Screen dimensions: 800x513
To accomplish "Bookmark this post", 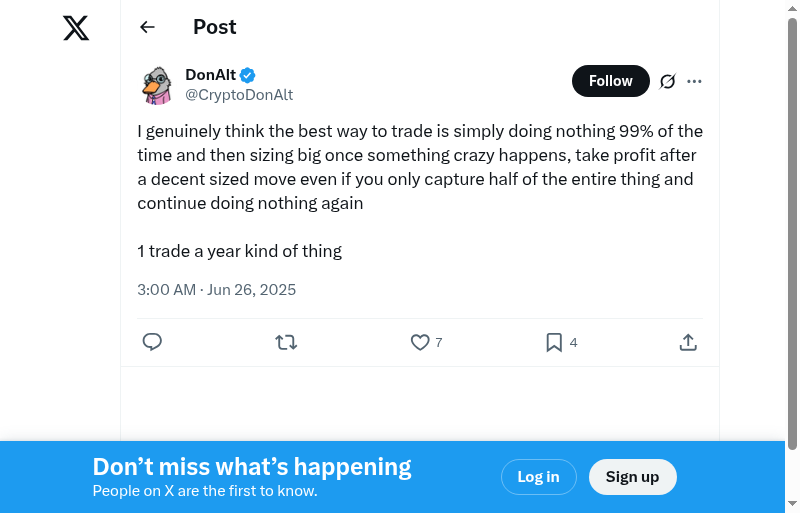I will coord(554,342).
